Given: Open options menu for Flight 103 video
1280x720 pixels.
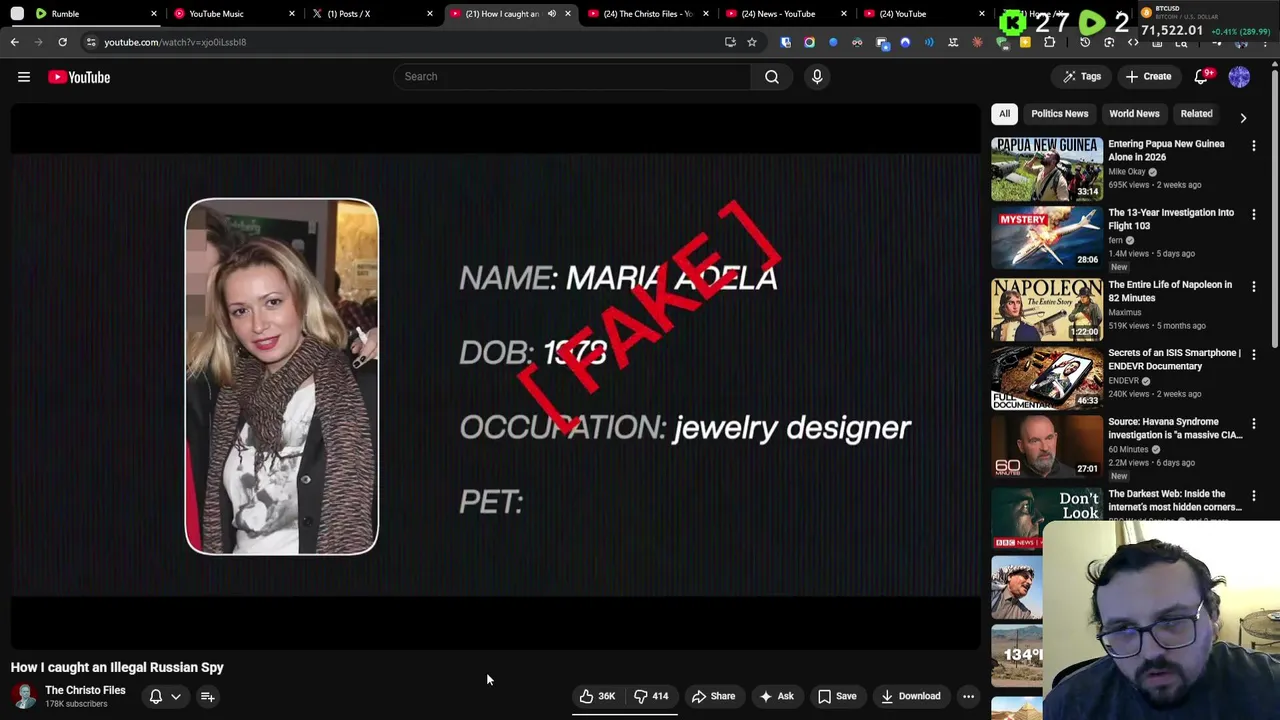Looking at the screenshot, I should pos(1254,215).
